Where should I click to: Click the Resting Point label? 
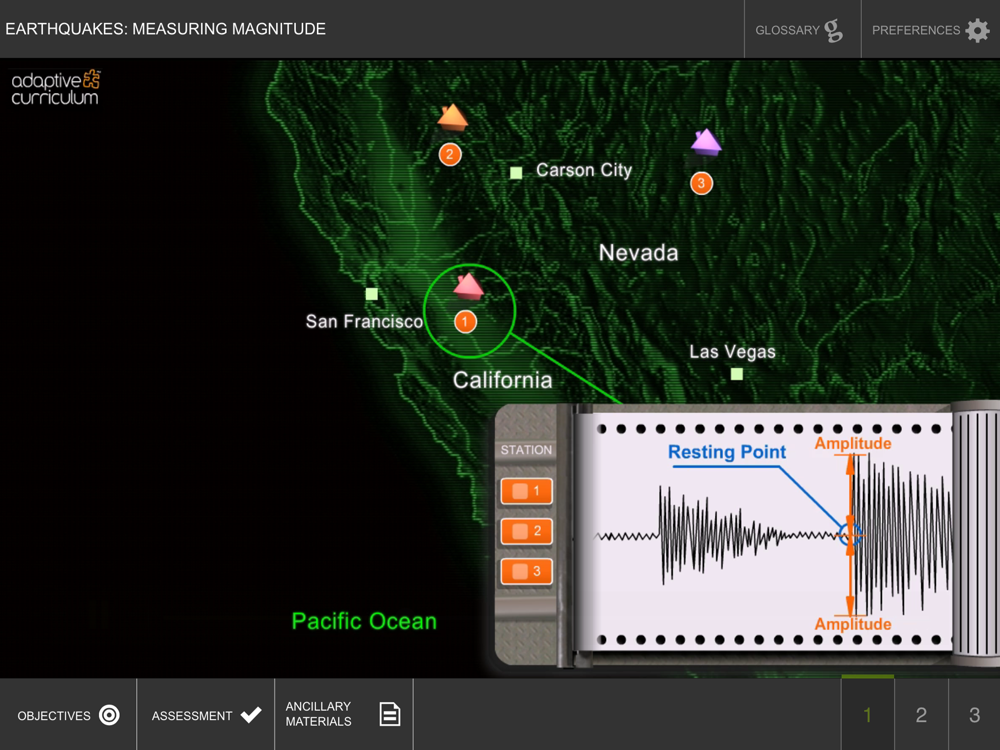[726, 452]
